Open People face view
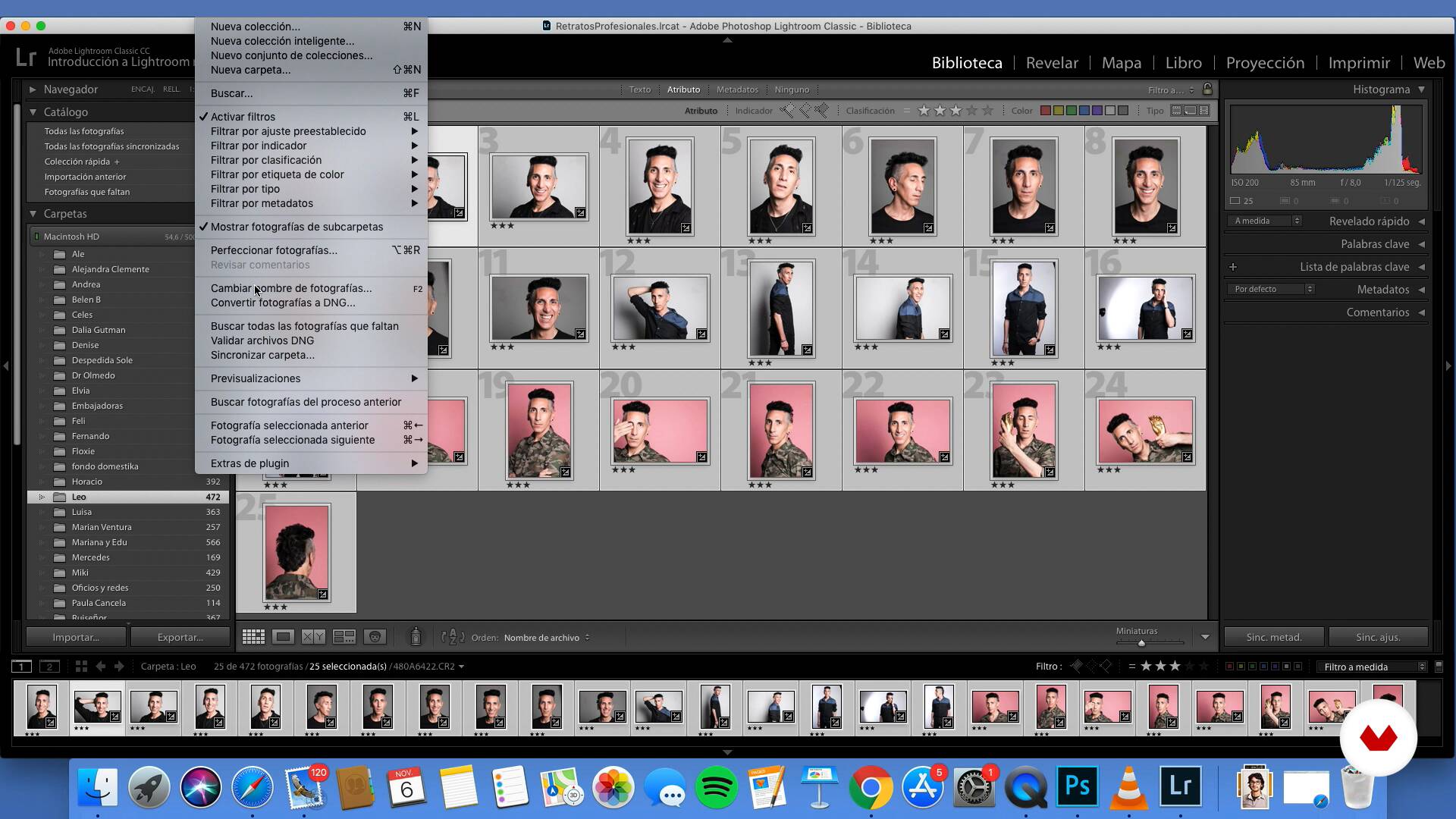This screenshot has width=1456, height=819. click(375, 637)
